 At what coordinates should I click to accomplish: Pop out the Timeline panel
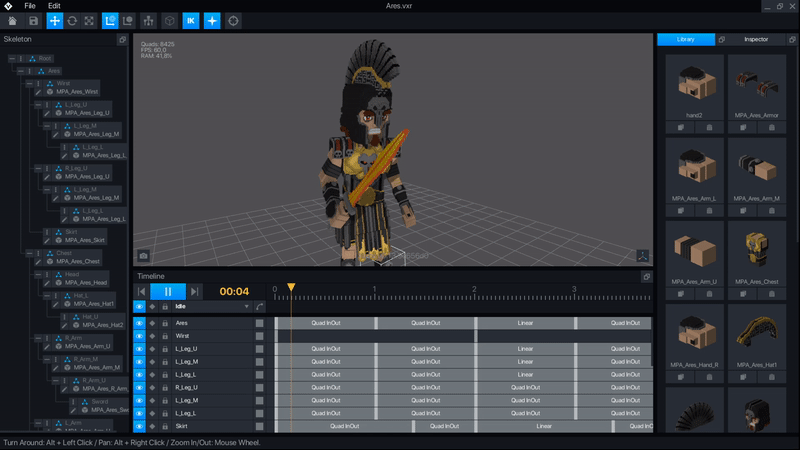click(x=646, y=277)
